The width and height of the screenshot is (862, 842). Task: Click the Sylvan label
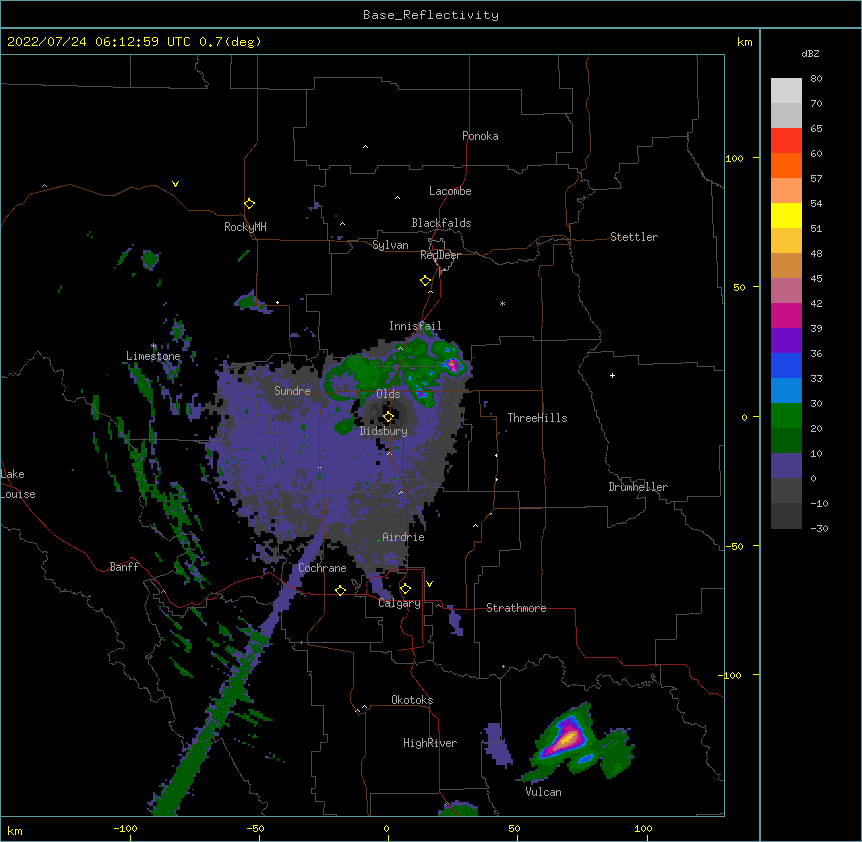point(390,245)
